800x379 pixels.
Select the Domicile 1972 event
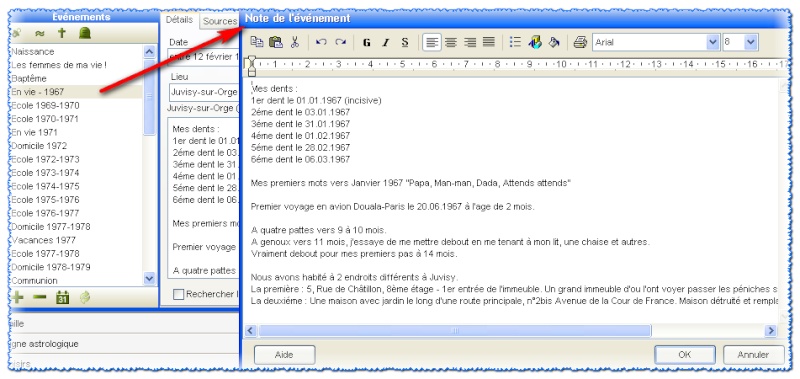(x=39, y=146)
